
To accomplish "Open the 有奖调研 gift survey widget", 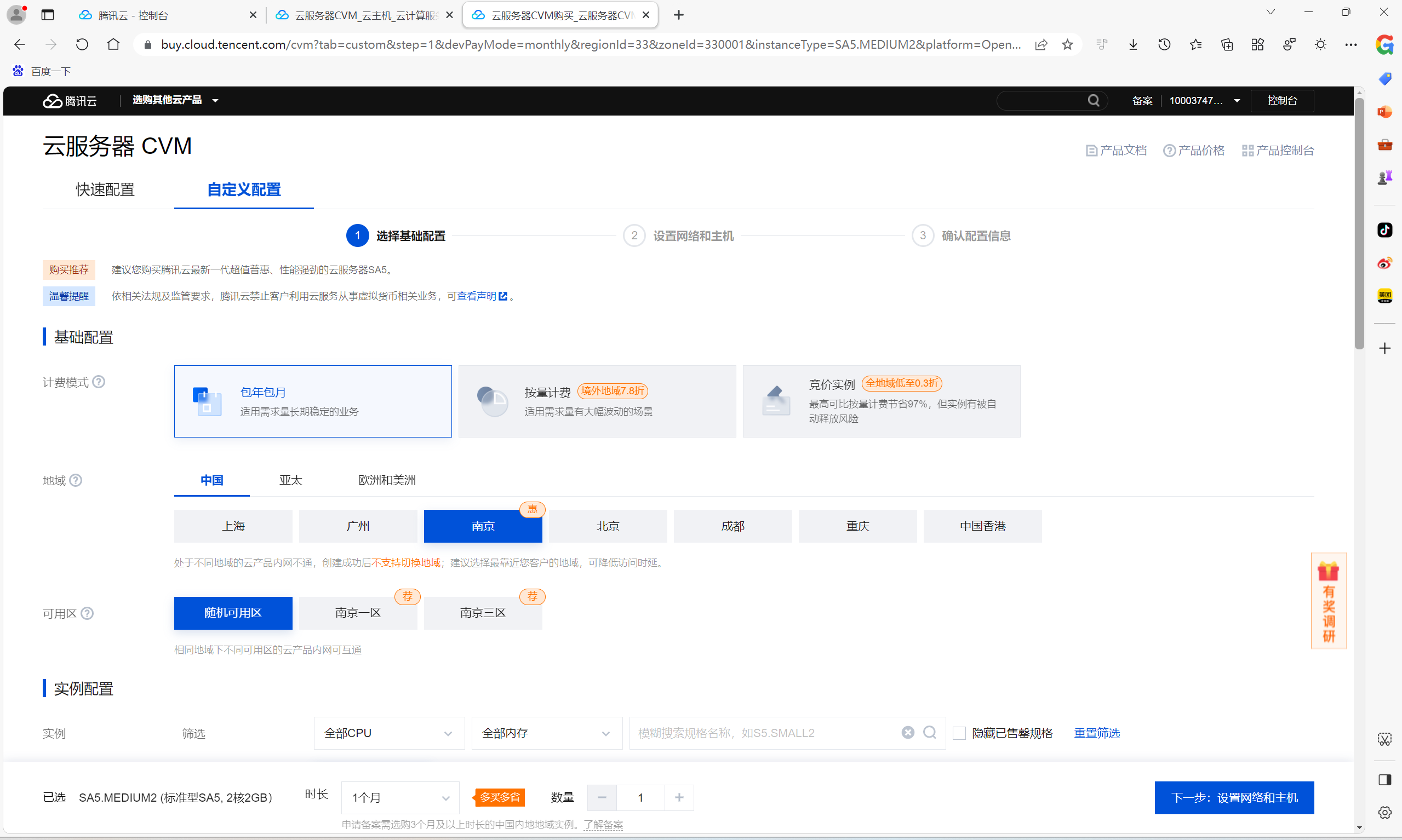I will point(1329,601).
